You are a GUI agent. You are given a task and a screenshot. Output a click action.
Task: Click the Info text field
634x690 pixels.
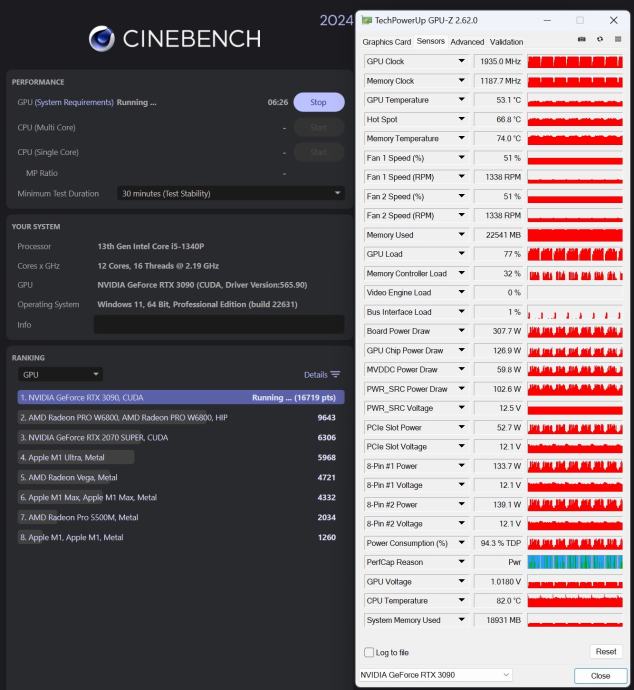click(218, 324)
